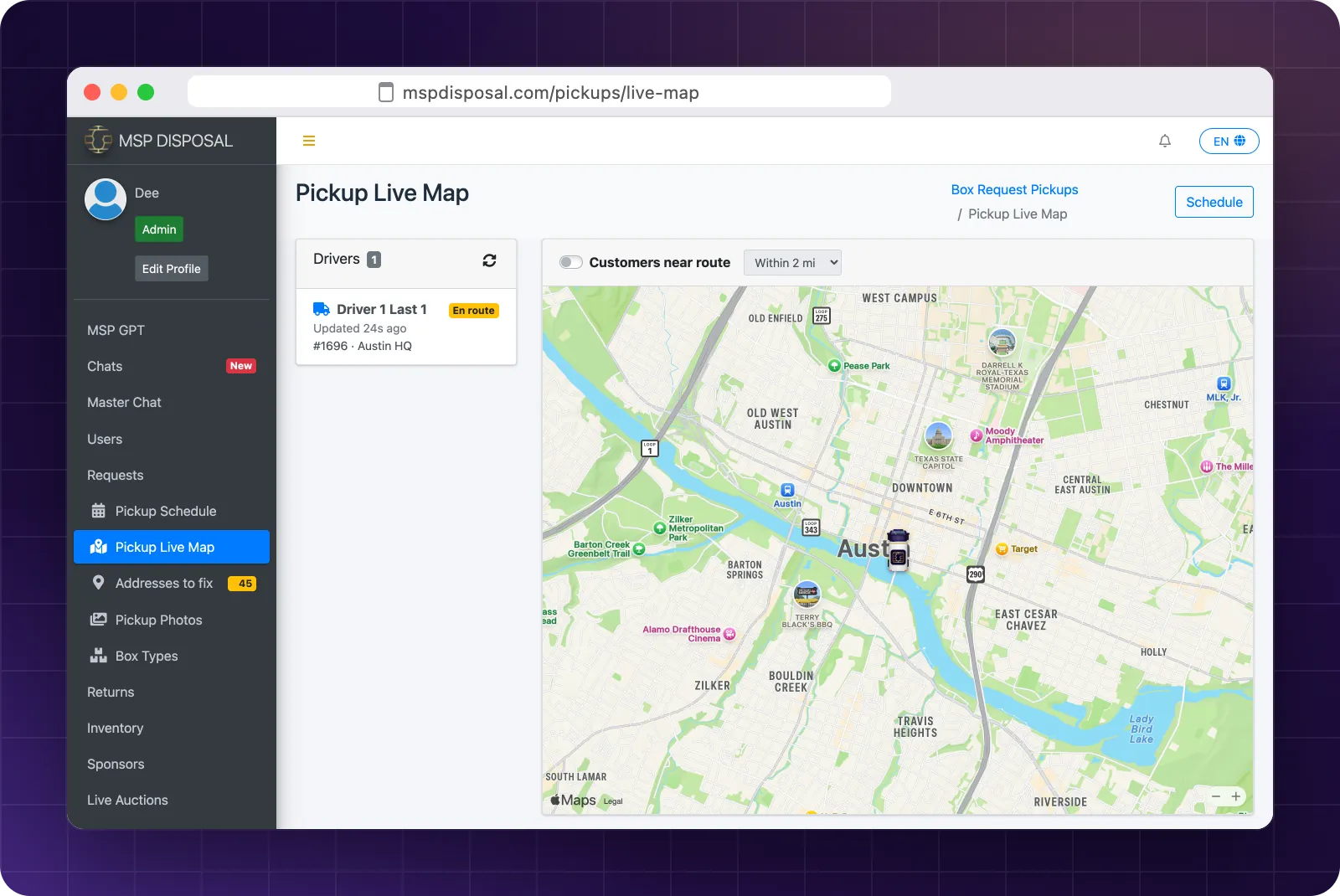Click the Alamo Drafthouse Cinema map pin
This screenshot has width=1340, height=896.
pos(729,634)
